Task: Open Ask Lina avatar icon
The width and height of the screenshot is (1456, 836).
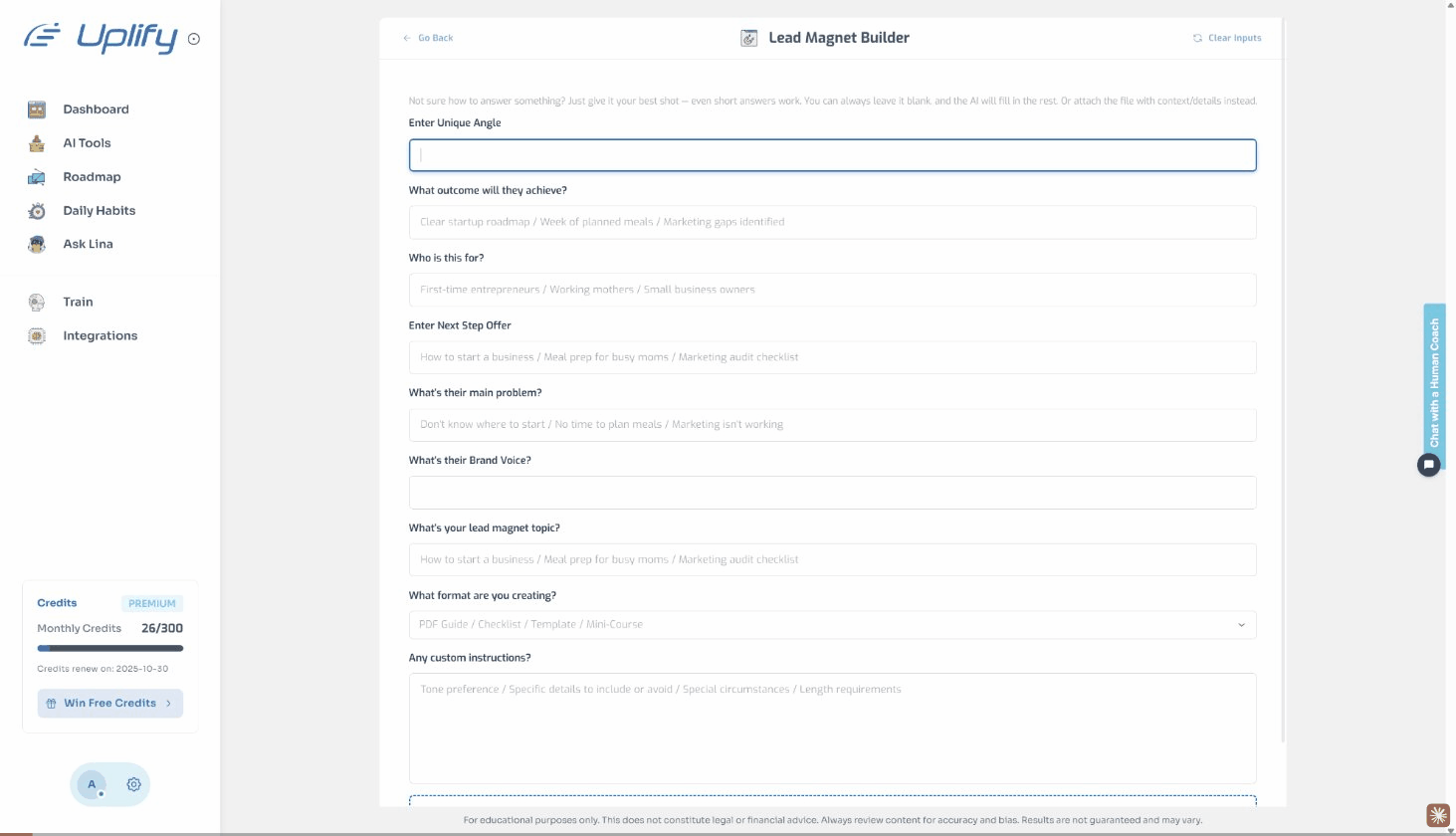Action: (x=37, y=244)
